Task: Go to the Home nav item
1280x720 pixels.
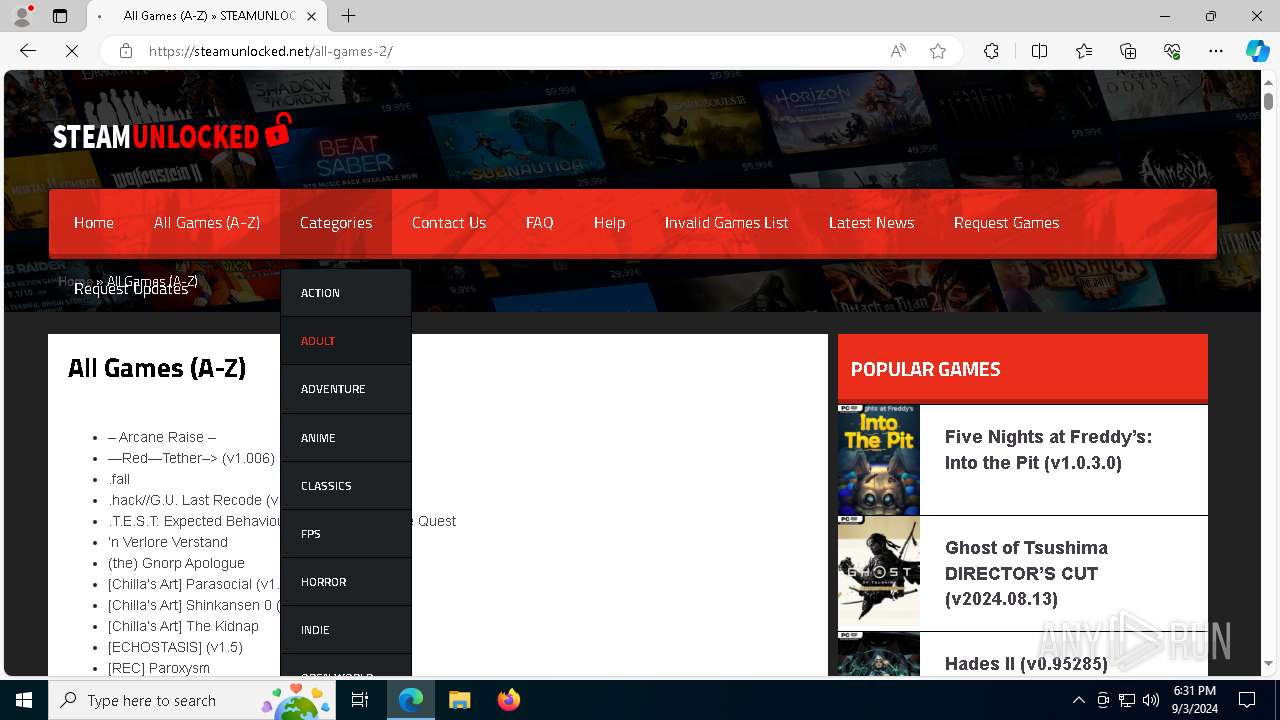Action: [x=94, y=223]
